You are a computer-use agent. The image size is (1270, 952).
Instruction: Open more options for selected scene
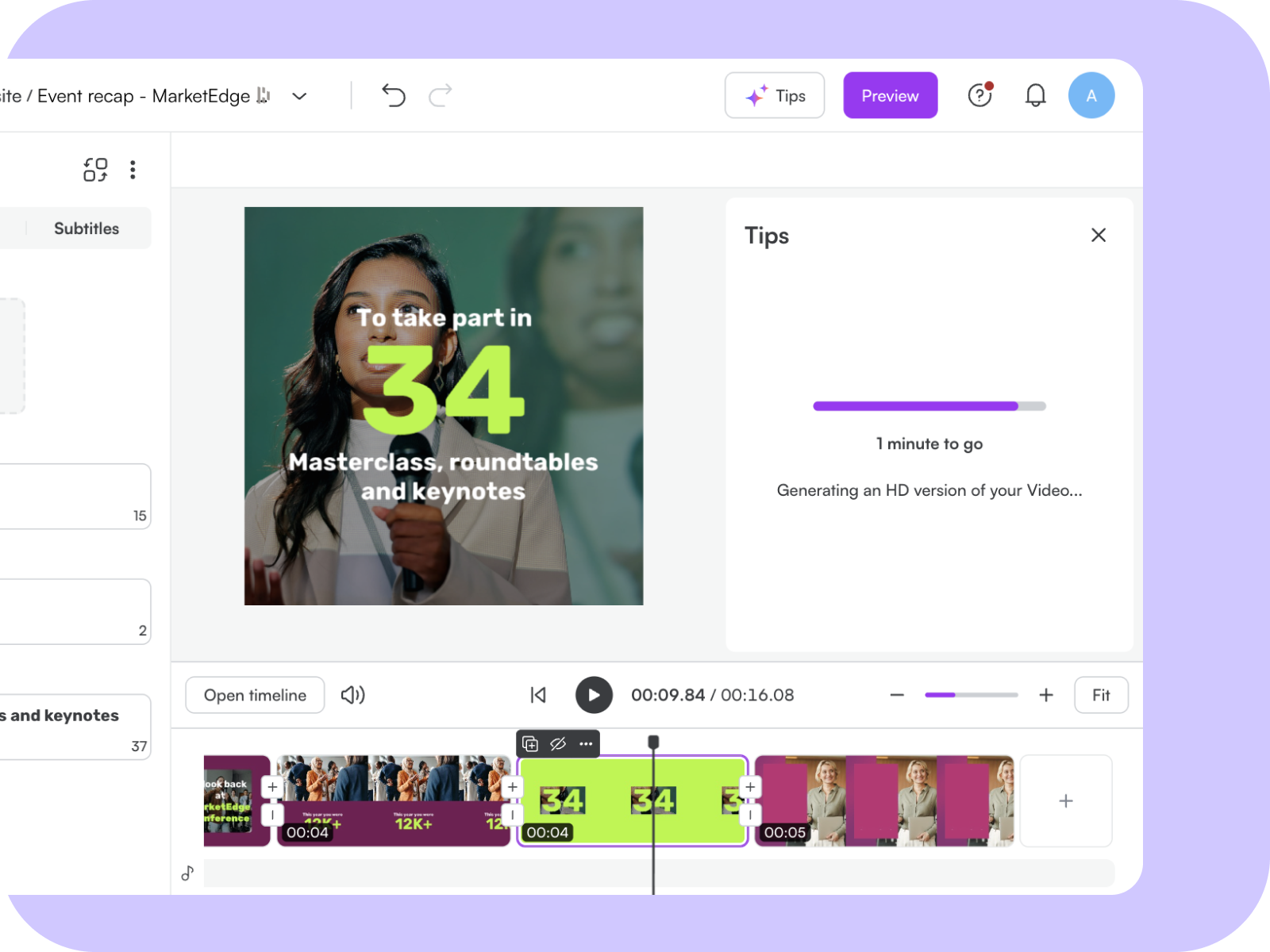(x=586, y=744)
